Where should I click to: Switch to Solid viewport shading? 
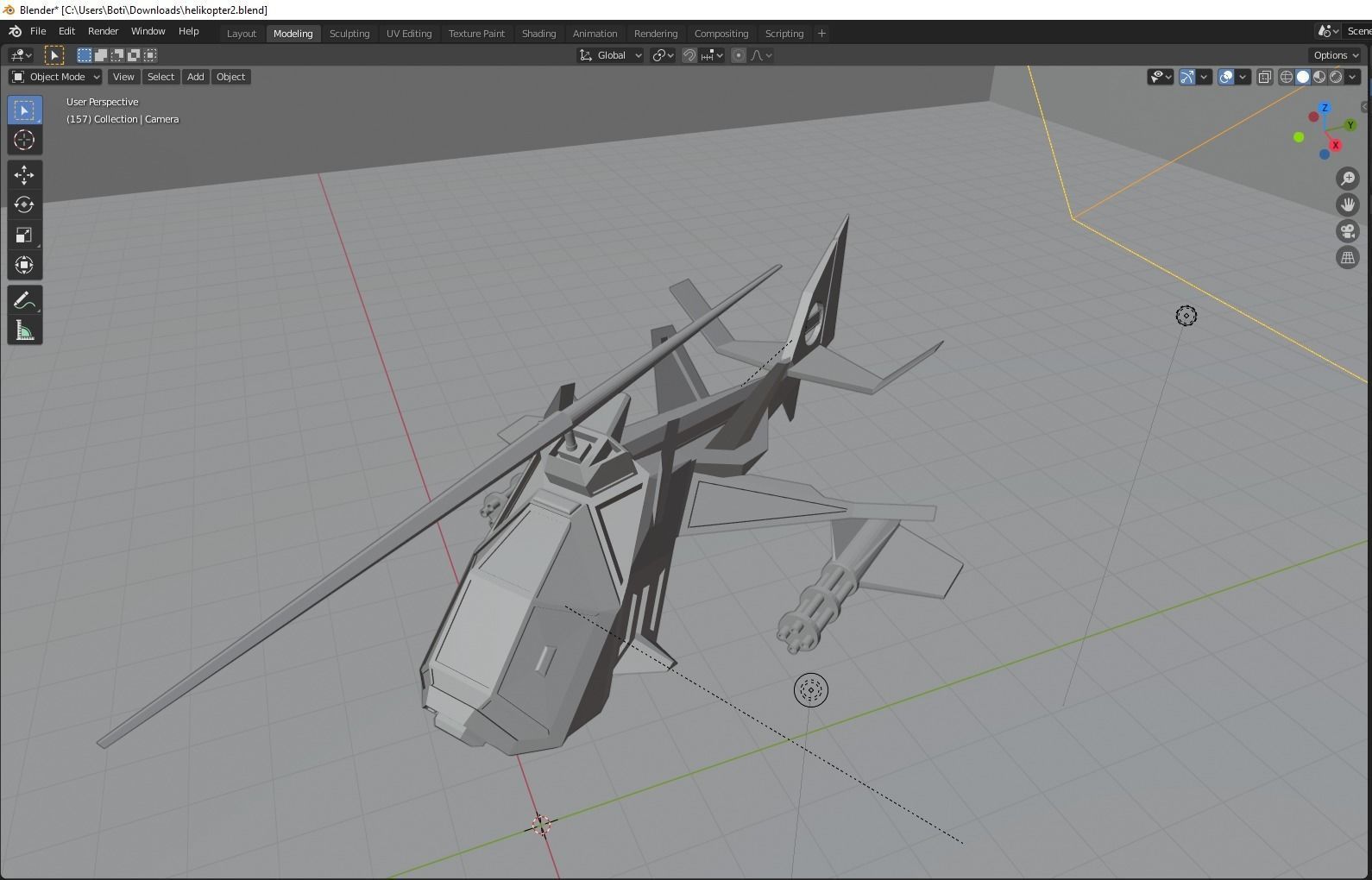click(x=1303, y=77)
